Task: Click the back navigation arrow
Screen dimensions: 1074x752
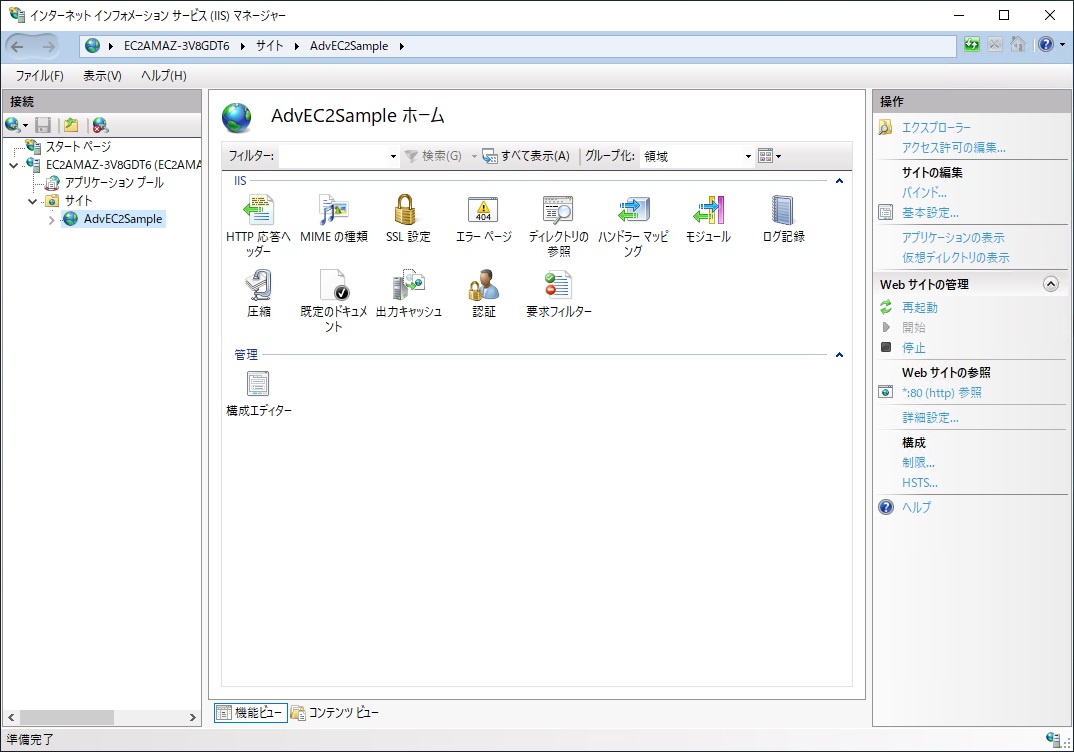Action: pyautogui.click(x=17, y=46)
